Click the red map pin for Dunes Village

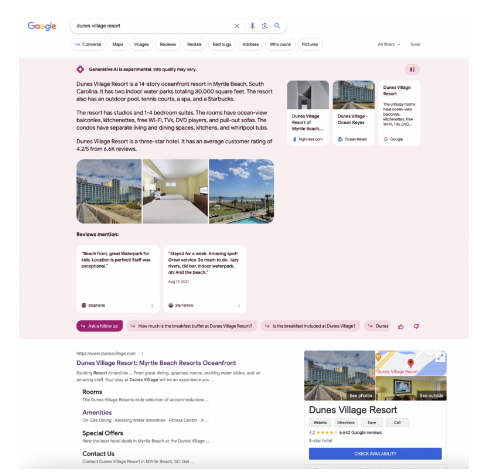pyautogui.click(x=411, y=363)
